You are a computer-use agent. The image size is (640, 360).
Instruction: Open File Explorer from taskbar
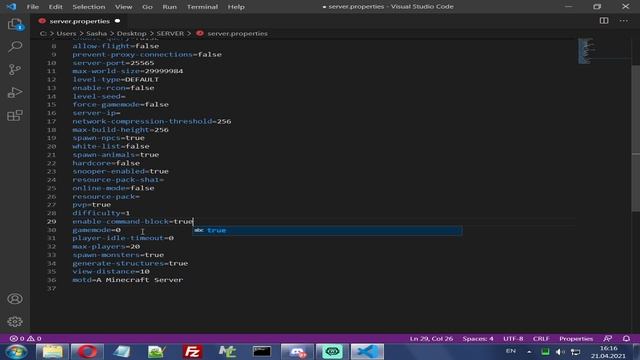click(53, 351)
